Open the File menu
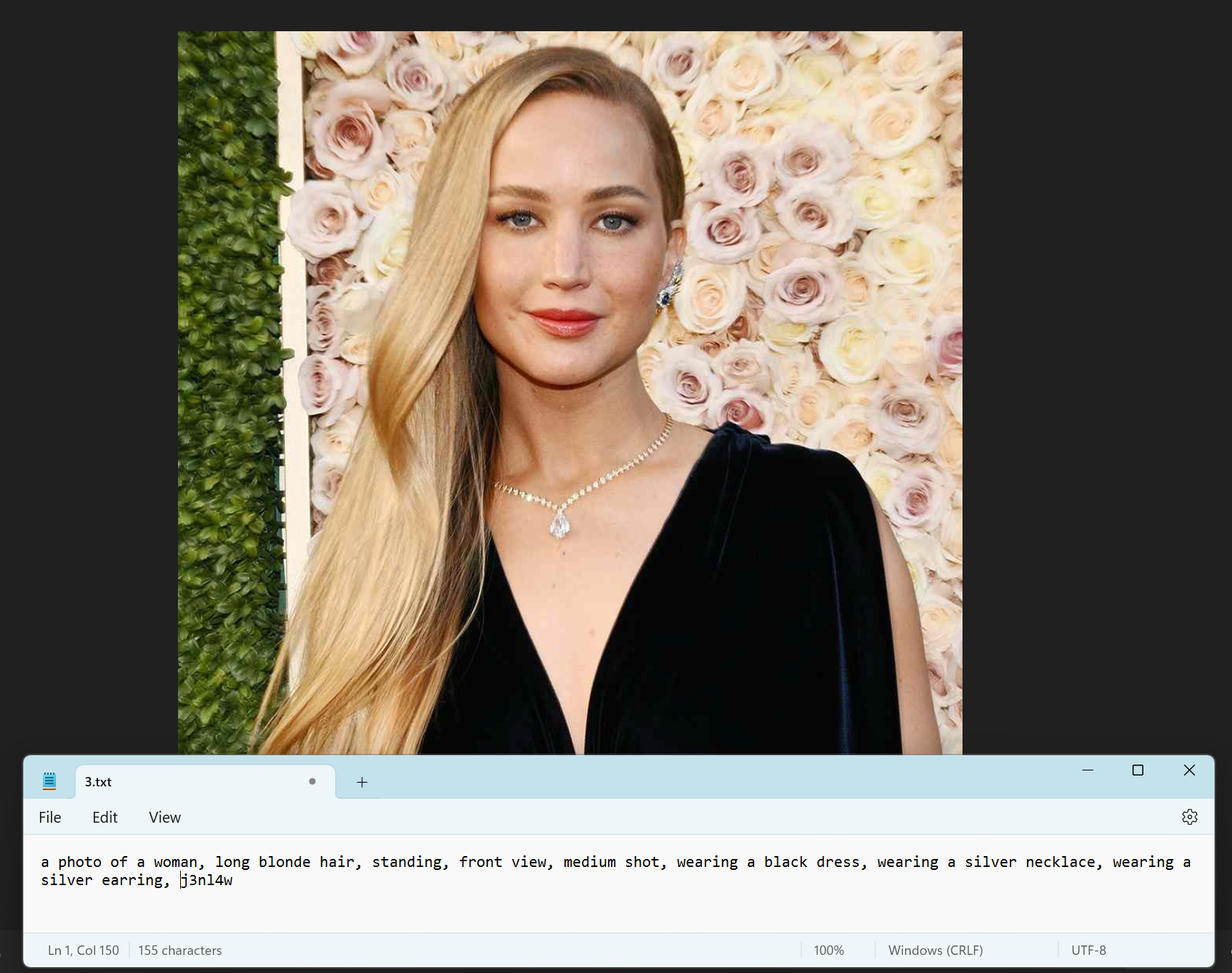Screen dimensions: 1232x973 pyautogui.click(x=49, y=817)
